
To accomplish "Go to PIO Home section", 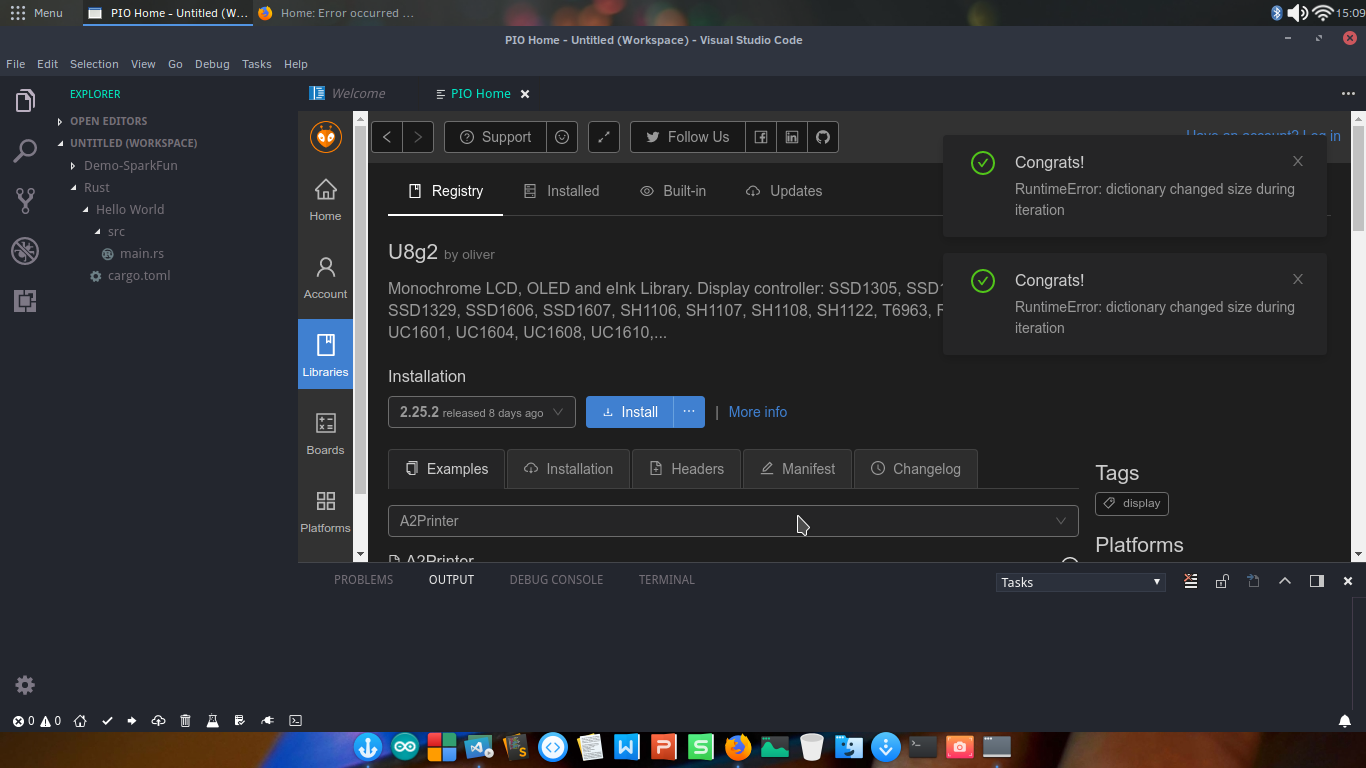I will [325, 201].
